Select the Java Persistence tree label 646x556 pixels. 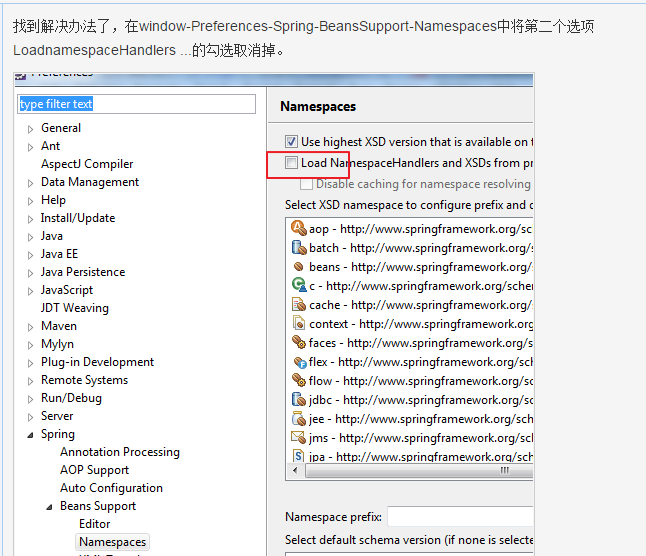point(83,272)
